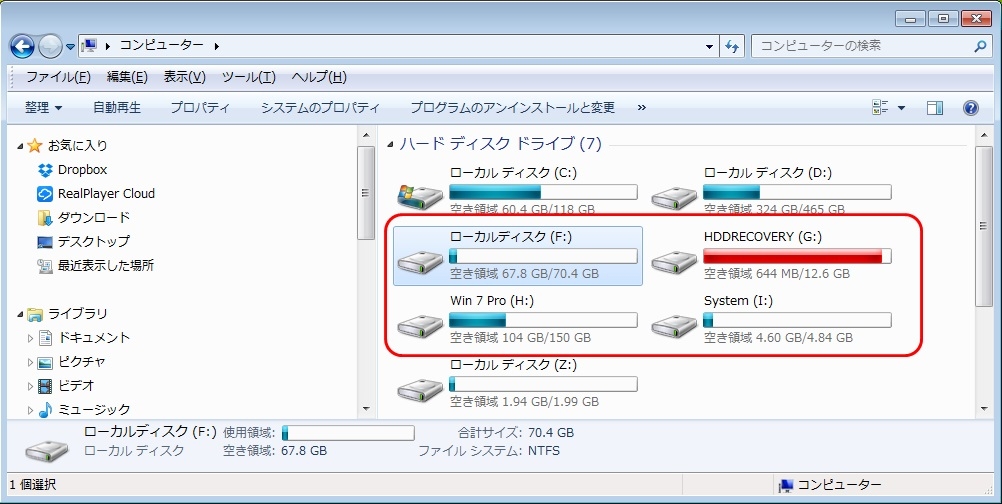Select お気に入り in the navigation pane
Image resolution: width=1002 pixels, height=504 pixels.
coord(78,146)
